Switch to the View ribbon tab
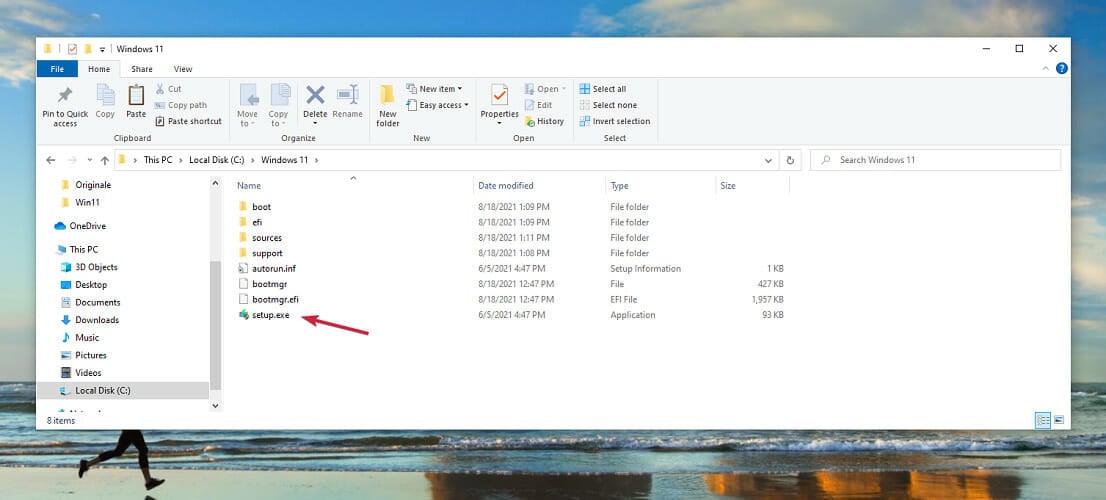This screenshot has width=1106, height=500. click(183, 69)
